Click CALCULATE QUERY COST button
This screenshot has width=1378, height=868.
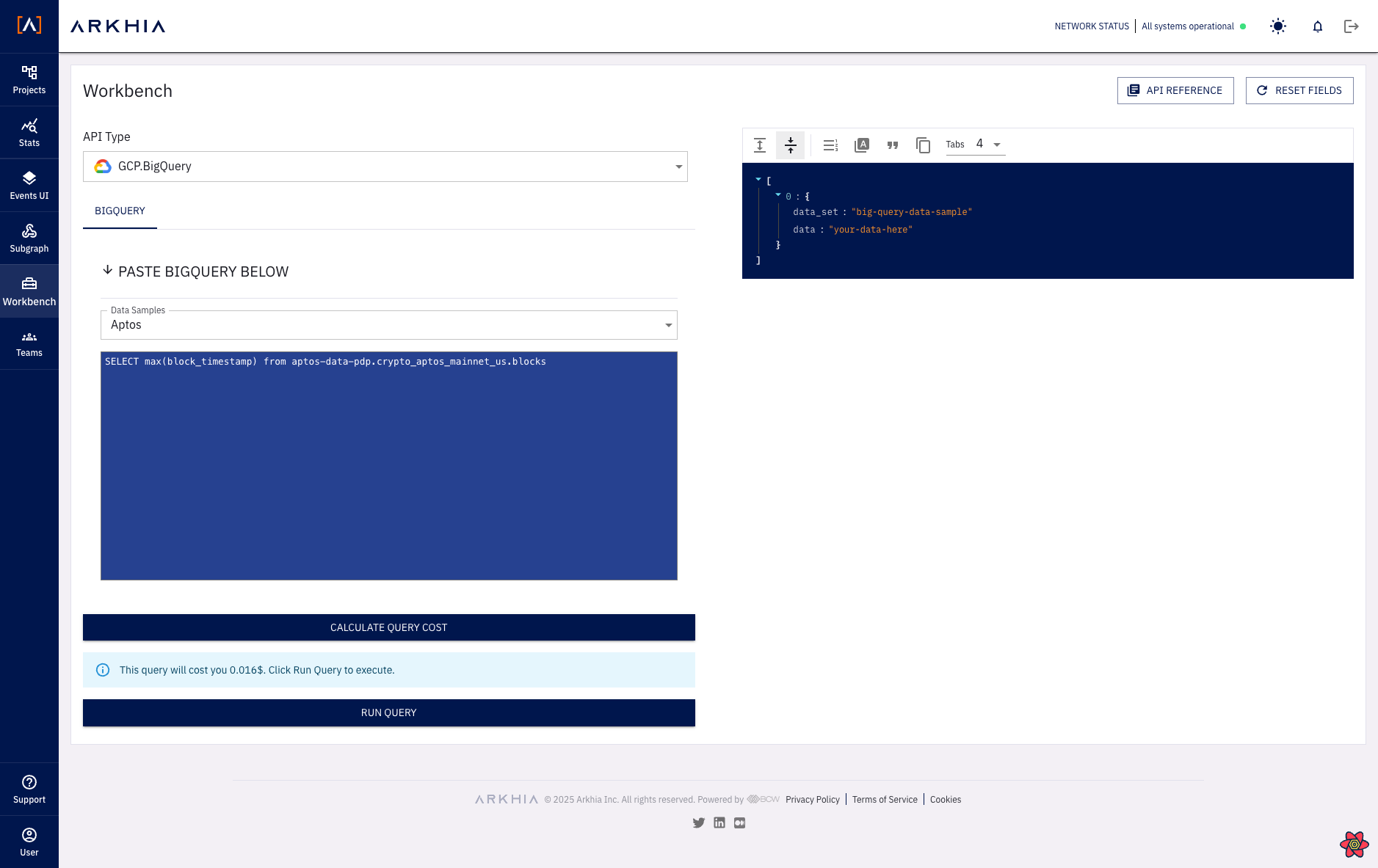[389, 627]
